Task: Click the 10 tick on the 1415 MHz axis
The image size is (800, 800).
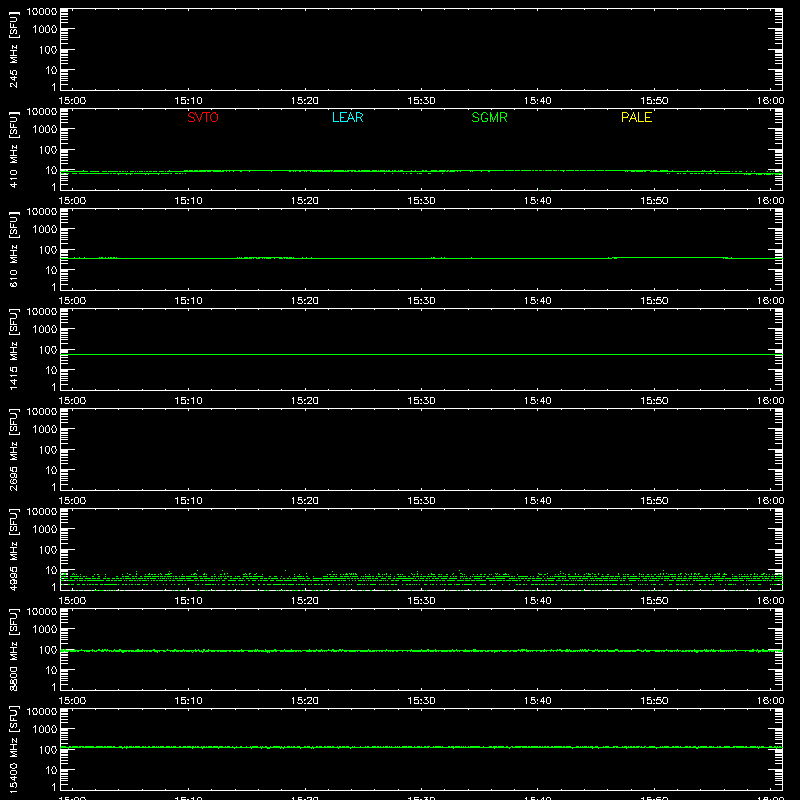Action: pos(51,370)
